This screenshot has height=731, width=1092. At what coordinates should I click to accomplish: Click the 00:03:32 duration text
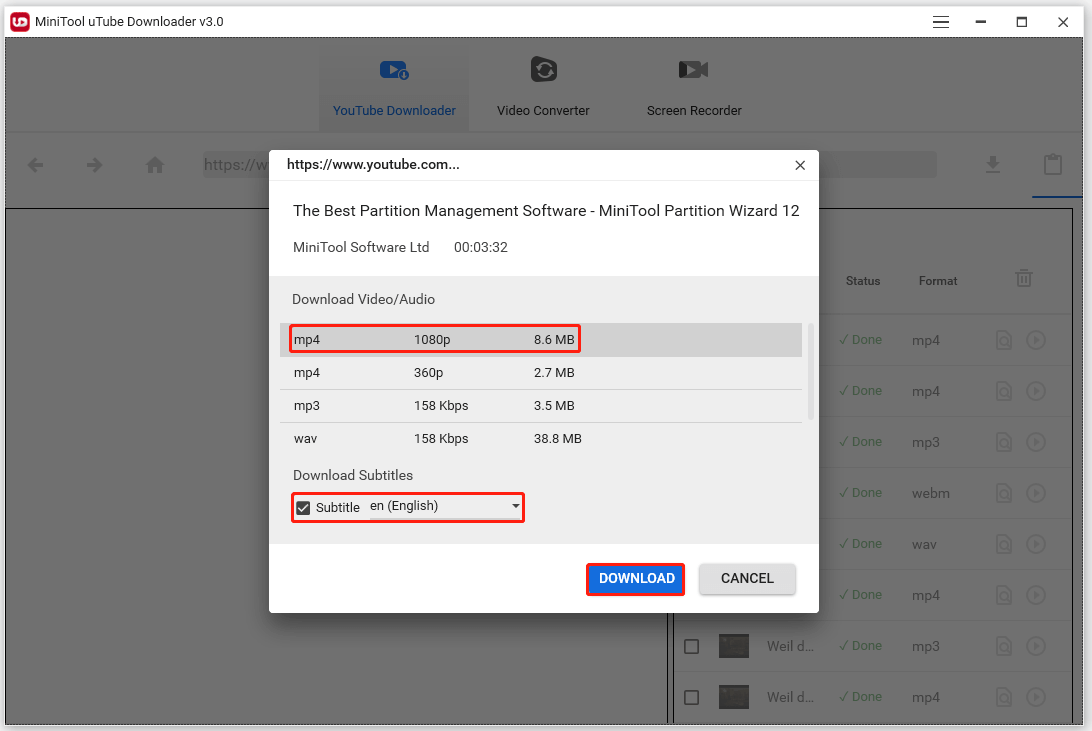point(481,247)
